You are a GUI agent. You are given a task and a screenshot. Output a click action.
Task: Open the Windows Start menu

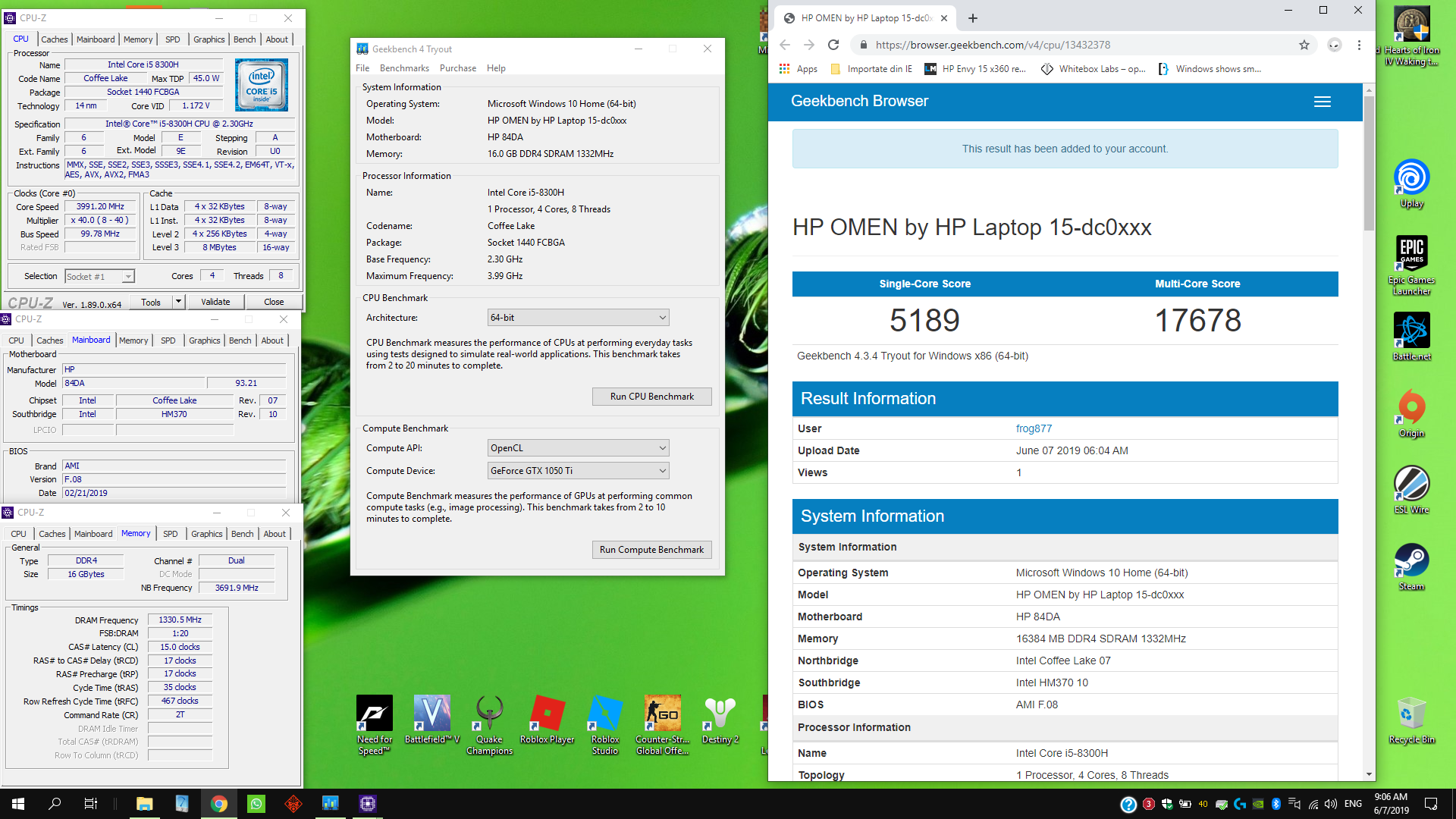tap(18, 804)
